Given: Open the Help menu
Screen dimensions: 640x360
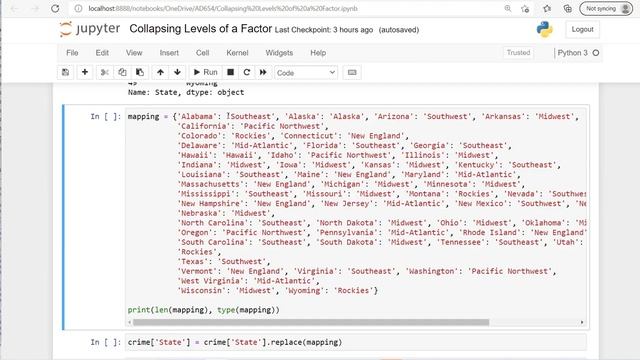Looking at the screenshot, I should pyautogui.click(x=318, y=53).
